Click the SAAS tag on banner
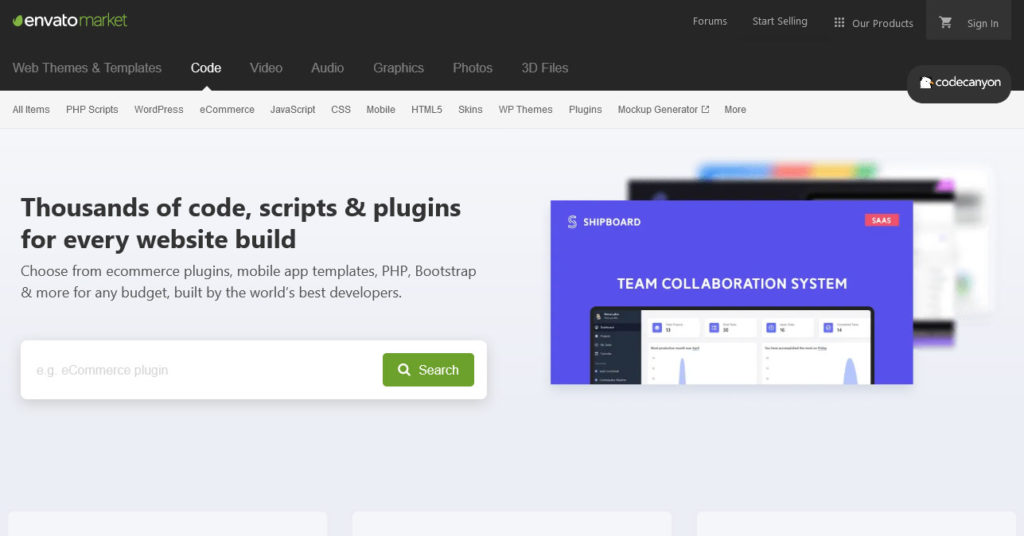Image resolution: width=1024 pixels, height=536 pixels. pos(882,221)
